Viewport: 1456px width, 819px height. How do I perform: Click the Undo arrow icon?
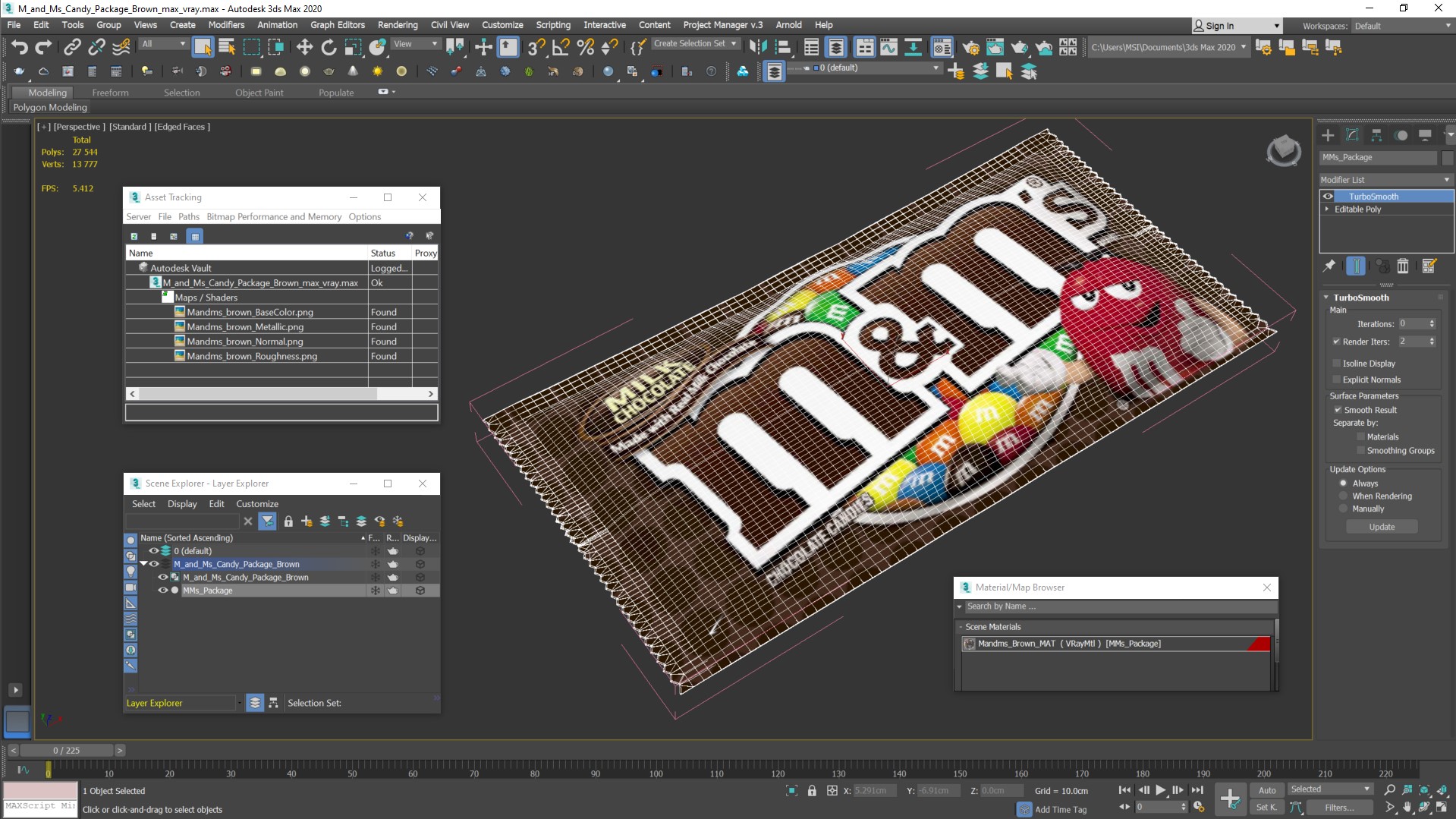20,48
